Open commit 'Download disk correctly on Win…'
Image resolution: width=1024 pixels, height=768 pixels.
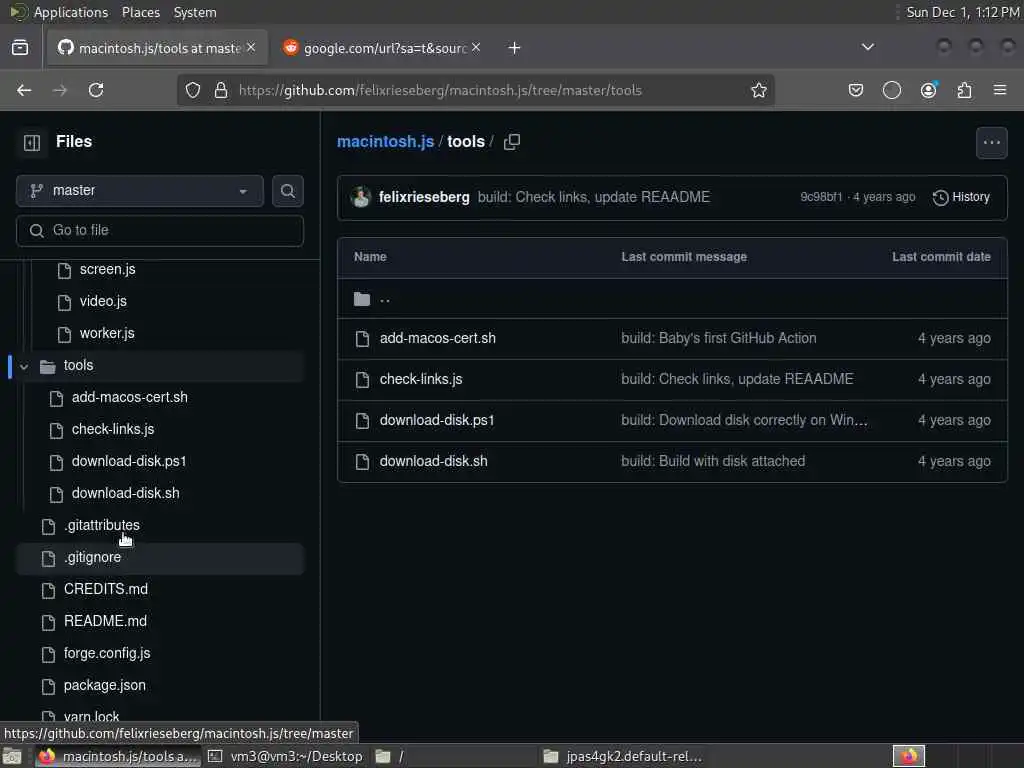click(x=744, y=421)
